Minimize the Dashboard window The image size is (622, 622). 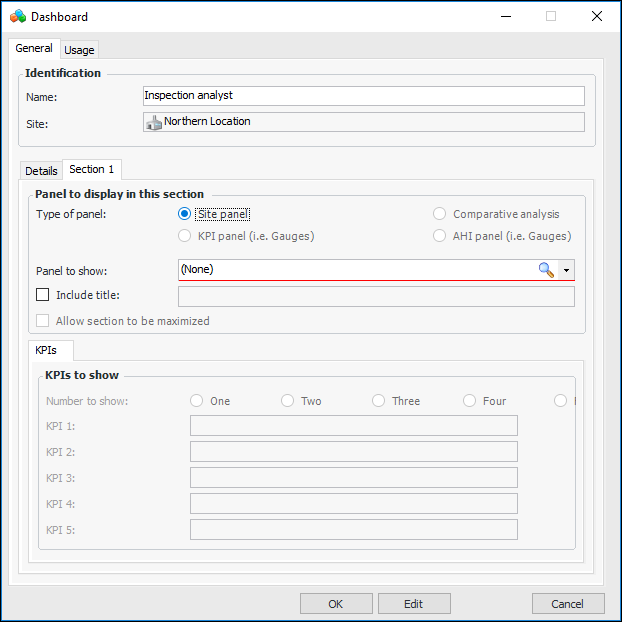506,16
